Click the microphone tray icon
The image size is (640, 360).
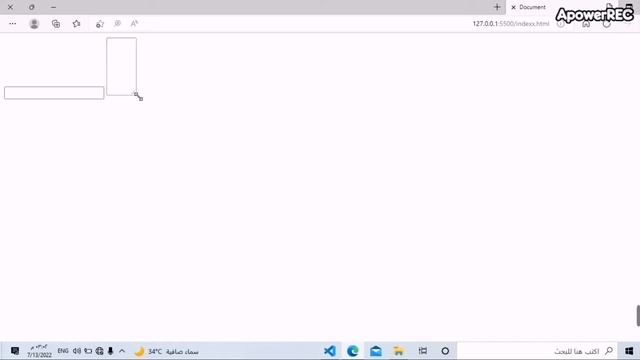click(111, 351)
